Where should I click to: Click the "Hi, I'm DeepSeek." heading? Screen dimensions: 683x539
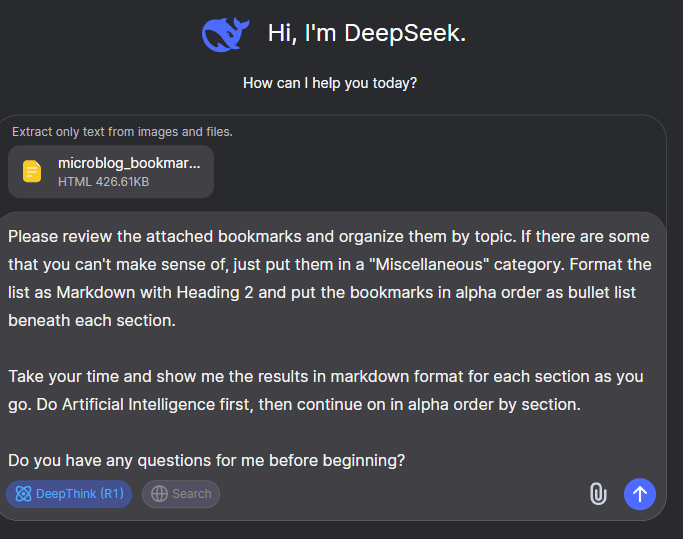[366, 33]
